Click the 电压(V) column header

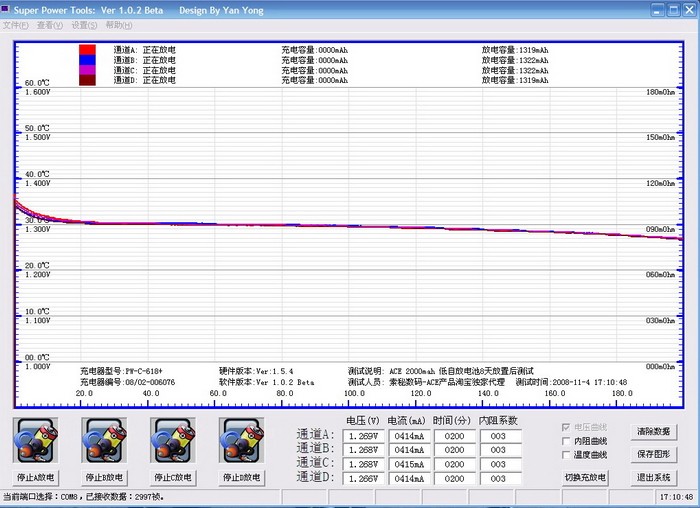click(x=363, y=421)
